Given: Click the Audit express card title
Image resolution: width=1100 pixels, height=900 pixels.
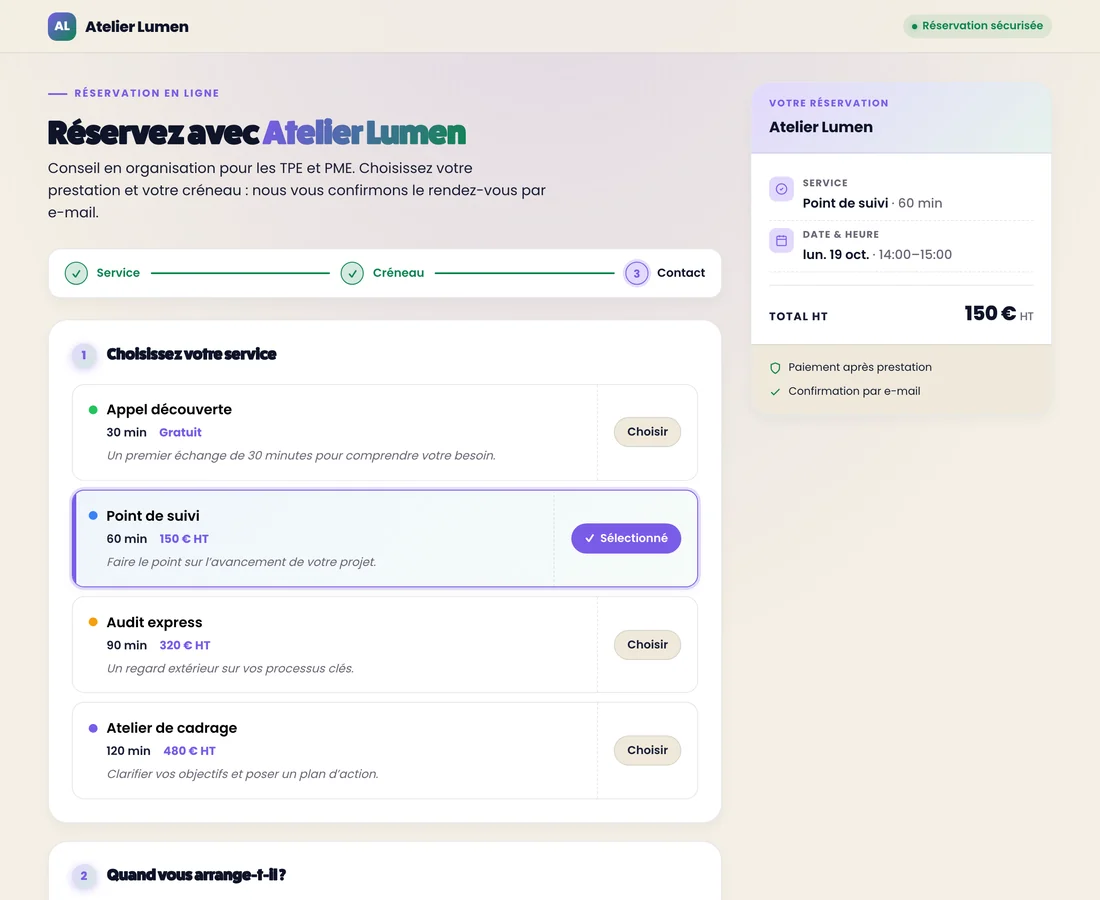Looking at the screenshot, I should (154, 622).
